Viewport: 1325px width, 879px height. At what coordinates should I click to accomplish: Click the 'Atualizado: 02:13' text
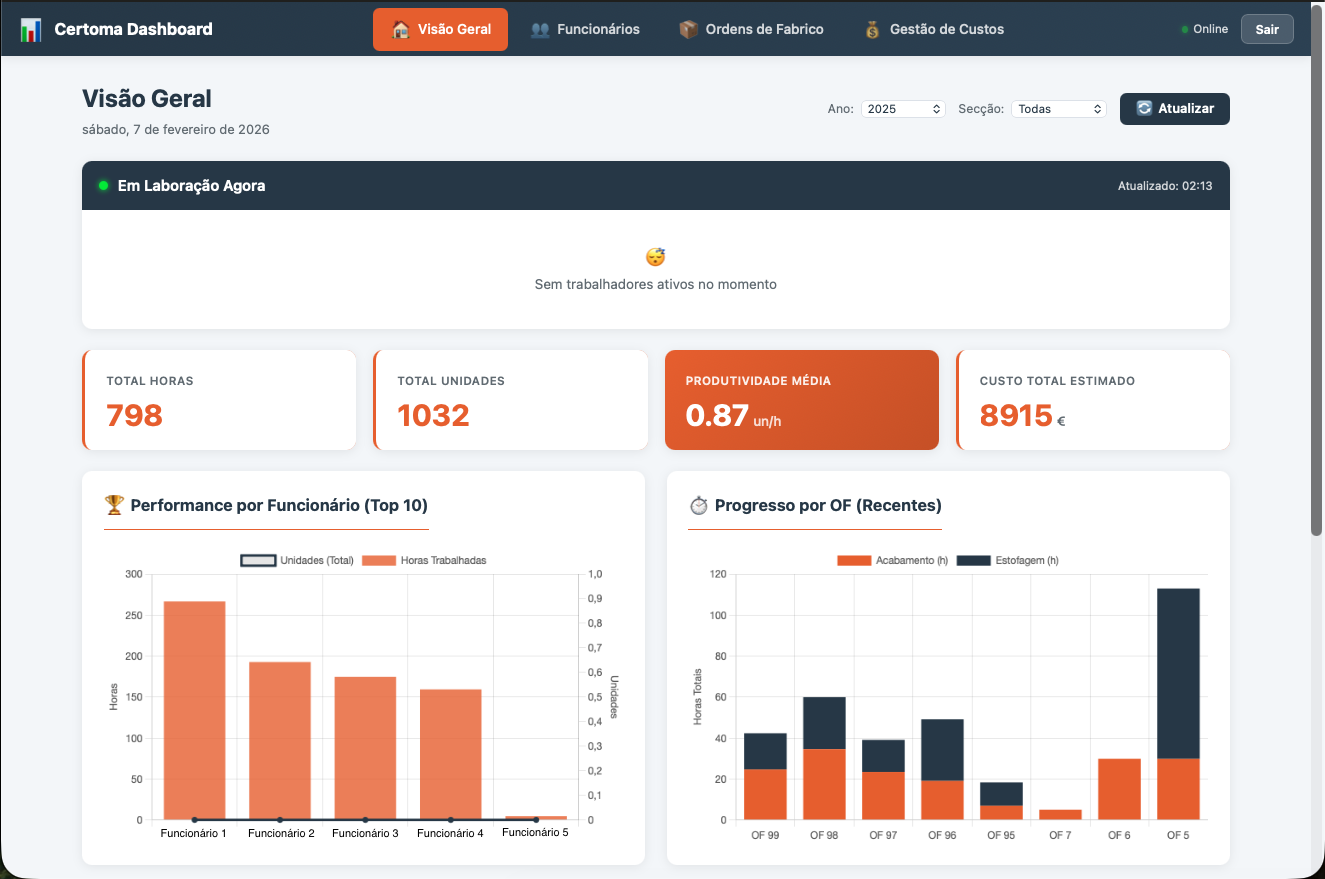coord(1165,186)
